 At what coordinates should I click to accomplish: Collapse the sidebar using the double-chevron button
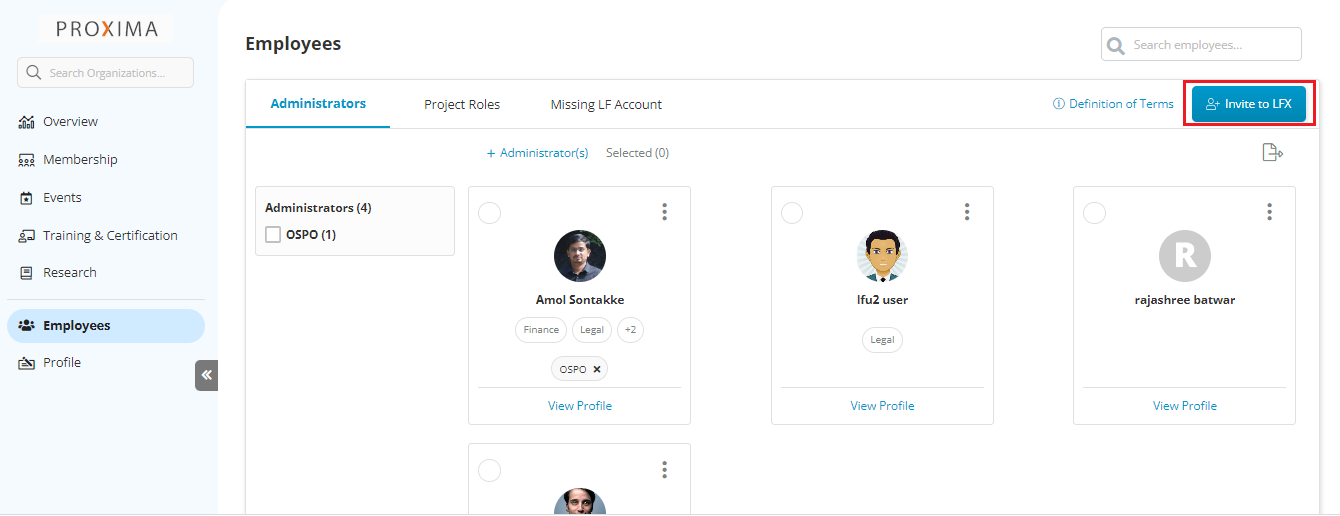click(206, 375)
